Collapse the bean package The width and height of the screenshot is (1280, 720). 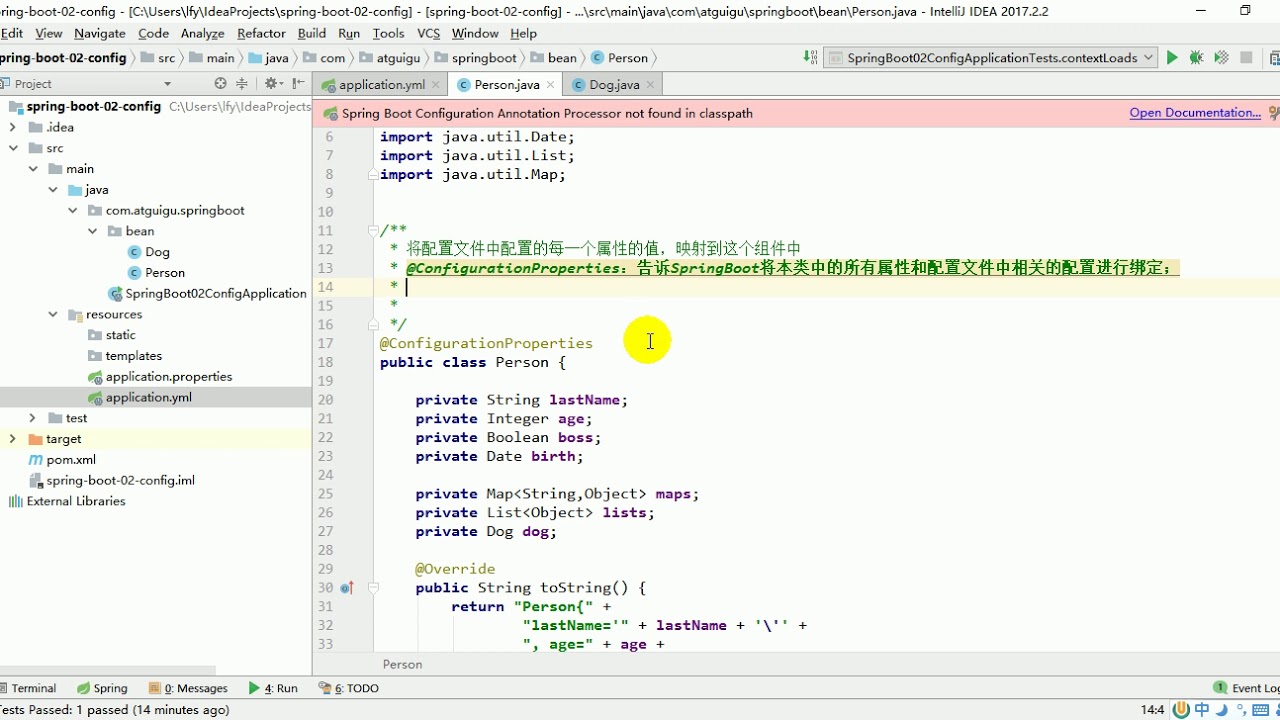(93, 231)
